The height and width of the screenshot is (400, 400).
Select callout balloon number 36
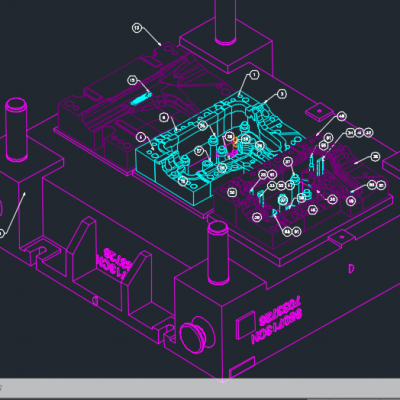(376, 157)
